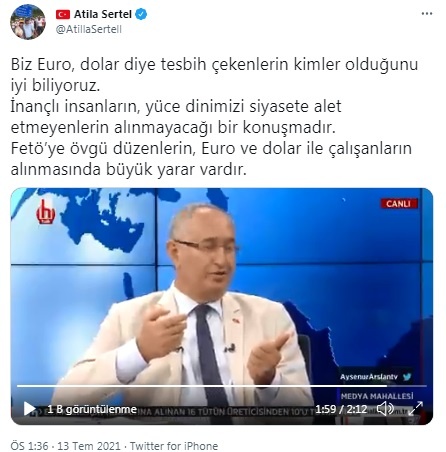Click the red CANLI live badge
This screenshot has height=452, width=446.
[399, 203]
